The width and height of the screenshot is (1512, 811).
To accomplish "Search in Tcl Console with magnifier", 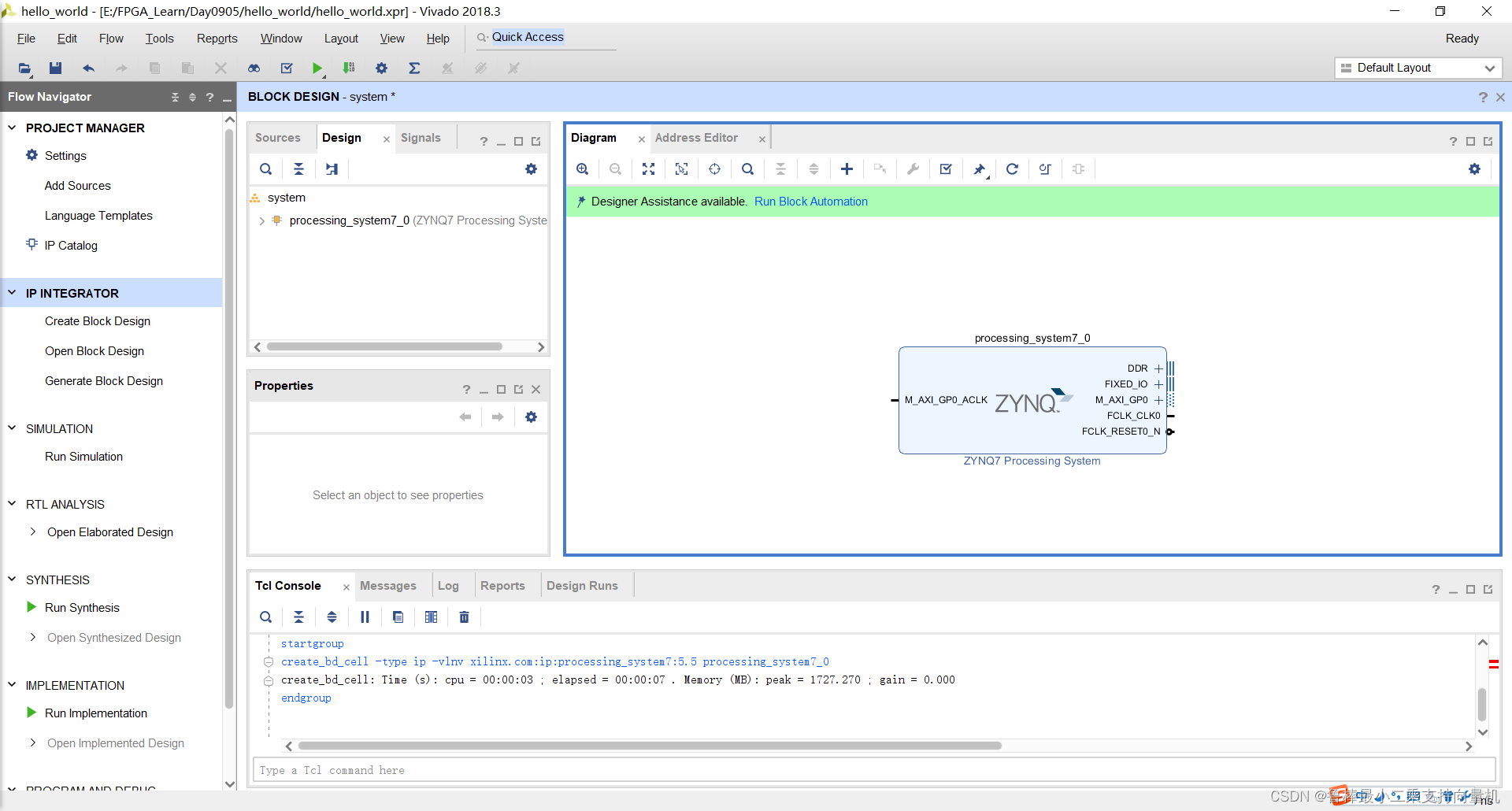I will (x=266, y=617).
